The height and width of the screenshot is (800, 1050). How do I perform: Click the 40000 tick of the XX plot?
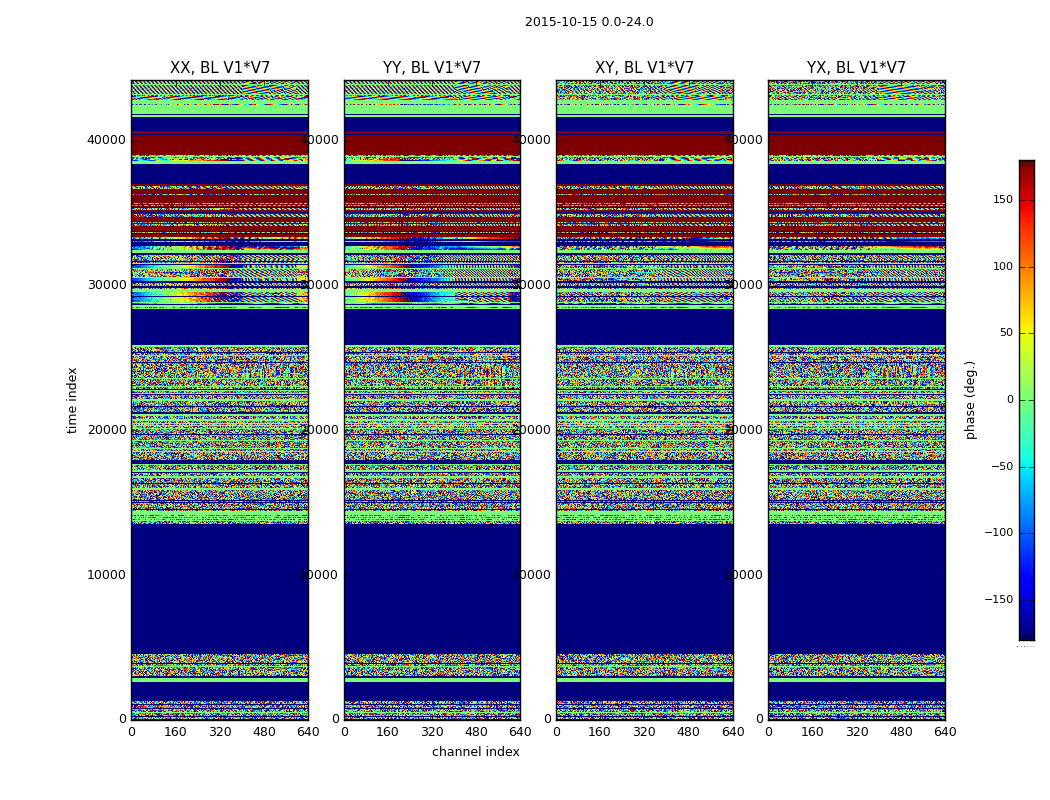[106, 140]
